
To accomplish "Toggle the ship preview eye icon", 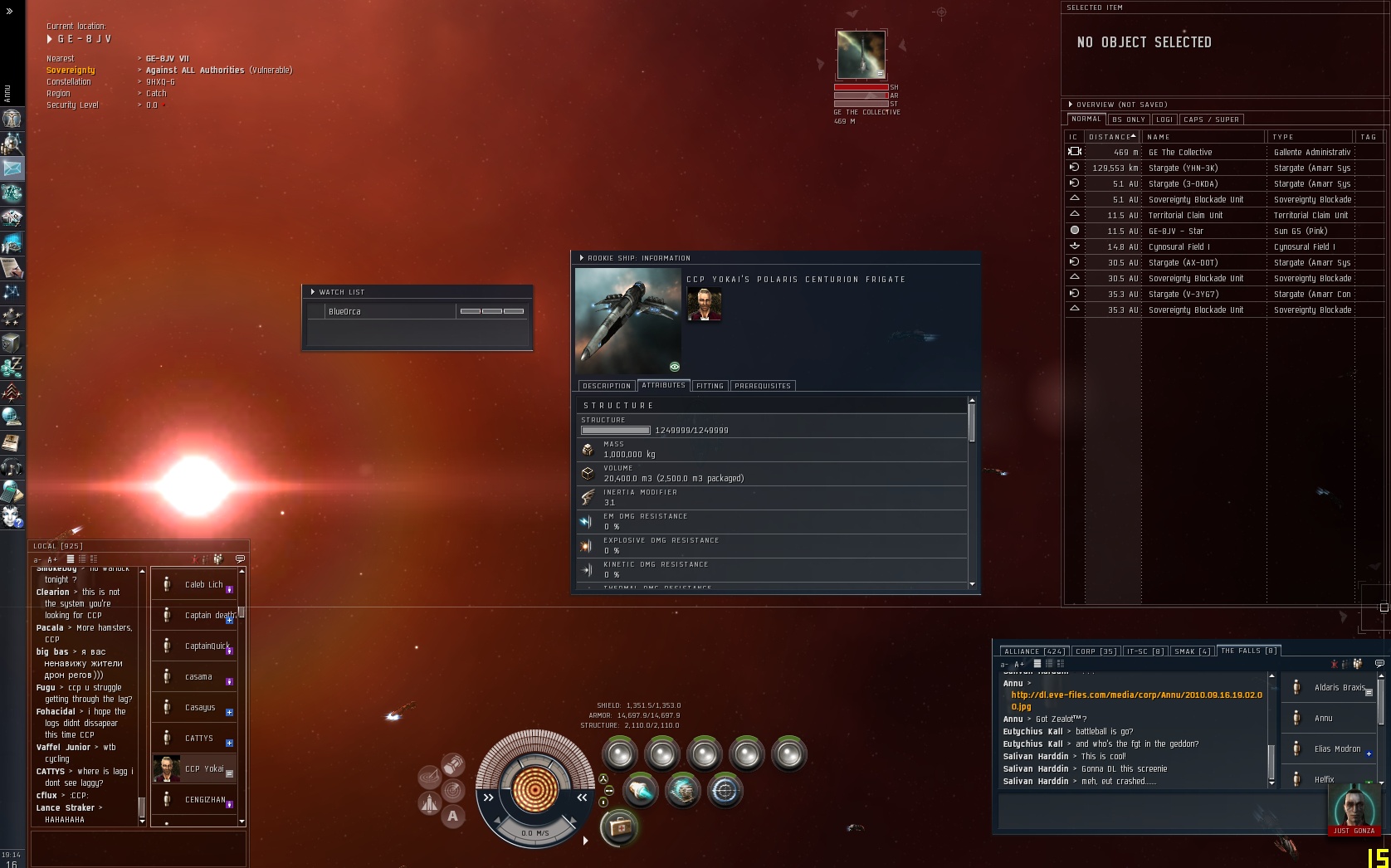I will coord(675,367).
